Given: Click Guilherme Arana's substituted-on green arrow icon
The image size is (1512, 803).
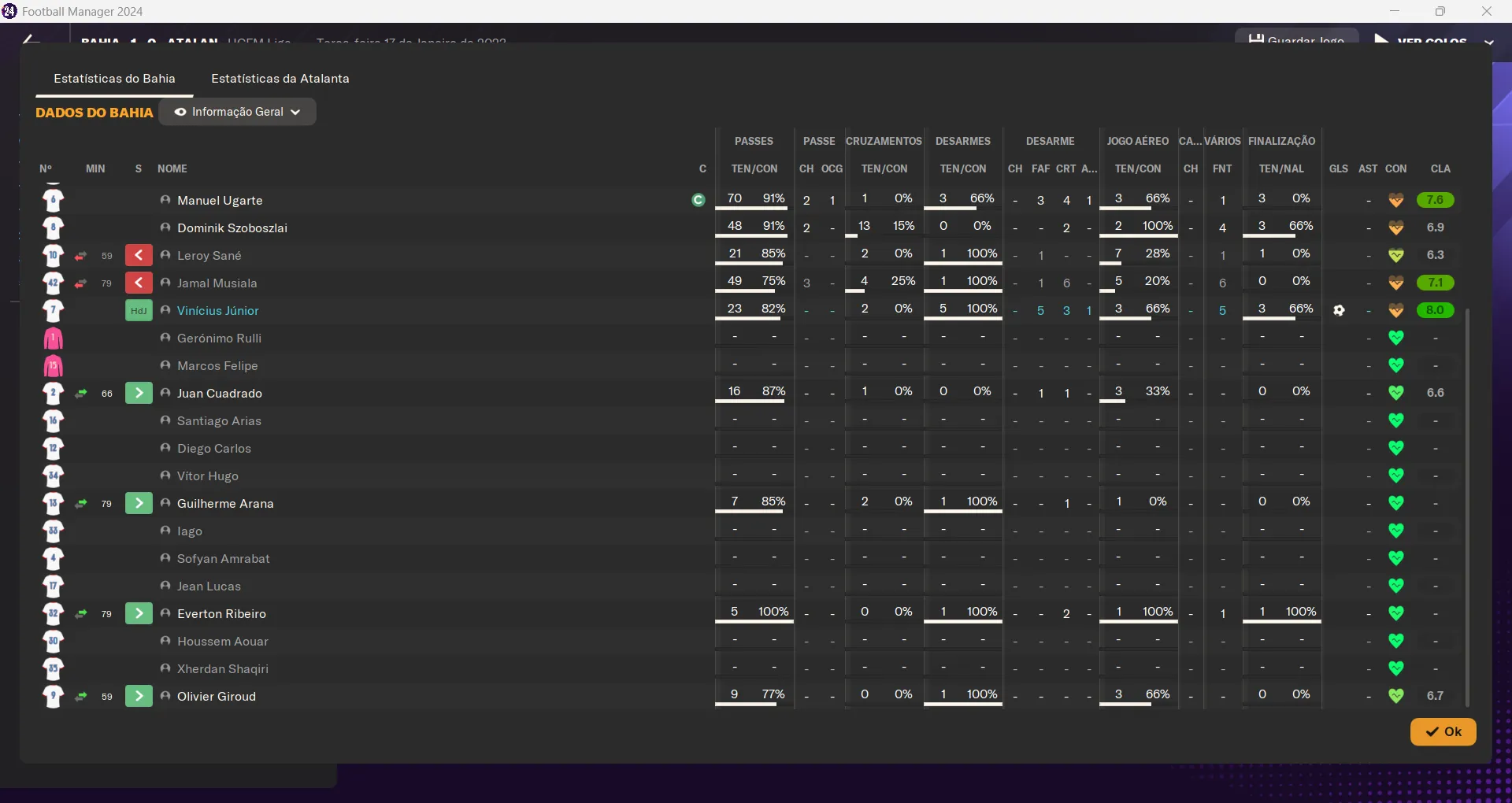Looking at the screenshot, I should (x=139, y=503).
